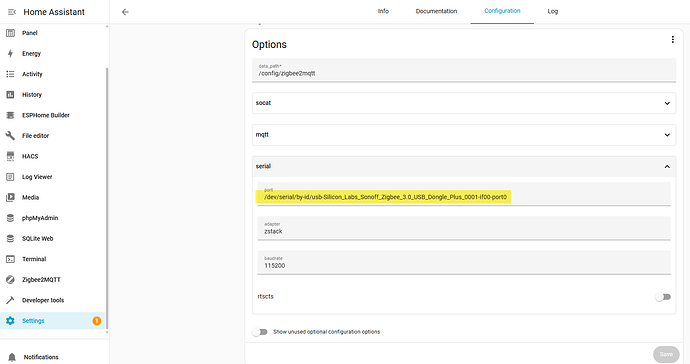Open the Zigbee2MQTT label

(41, 279)
